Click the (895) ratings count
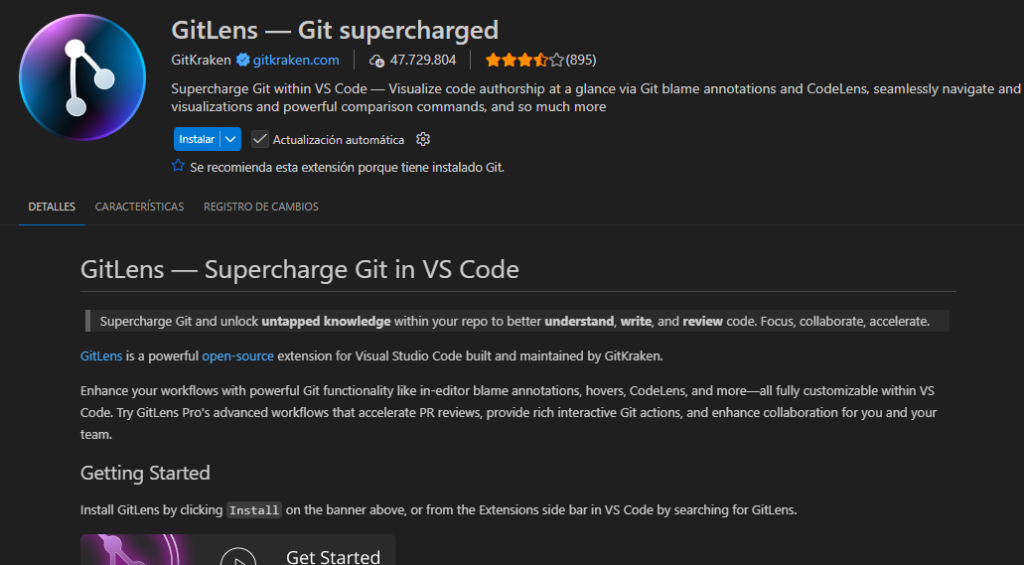Screen dimensions: 1024x565 (581, 60)
